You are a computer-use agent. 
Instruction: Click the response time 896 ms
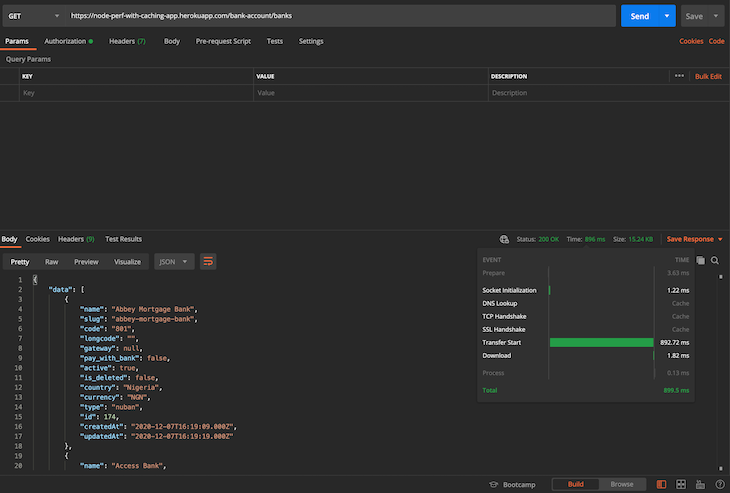point(595,239)
